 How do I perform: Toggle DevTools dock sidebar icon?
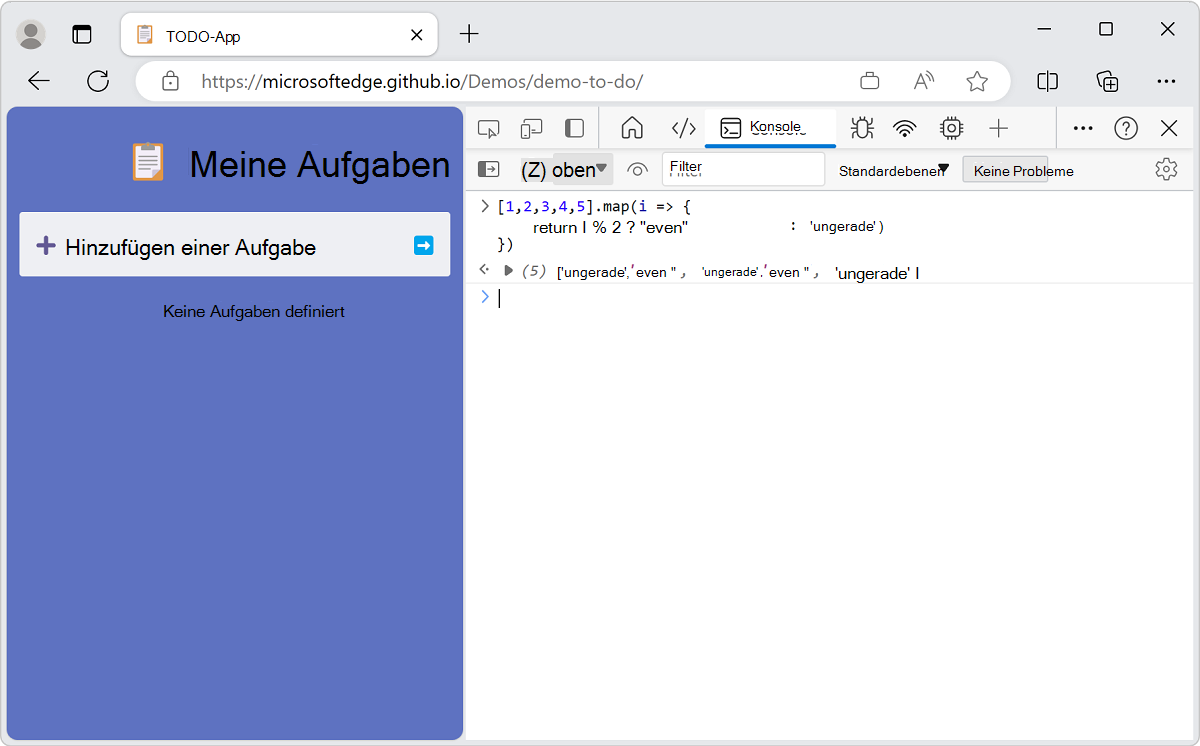[574, 128]
